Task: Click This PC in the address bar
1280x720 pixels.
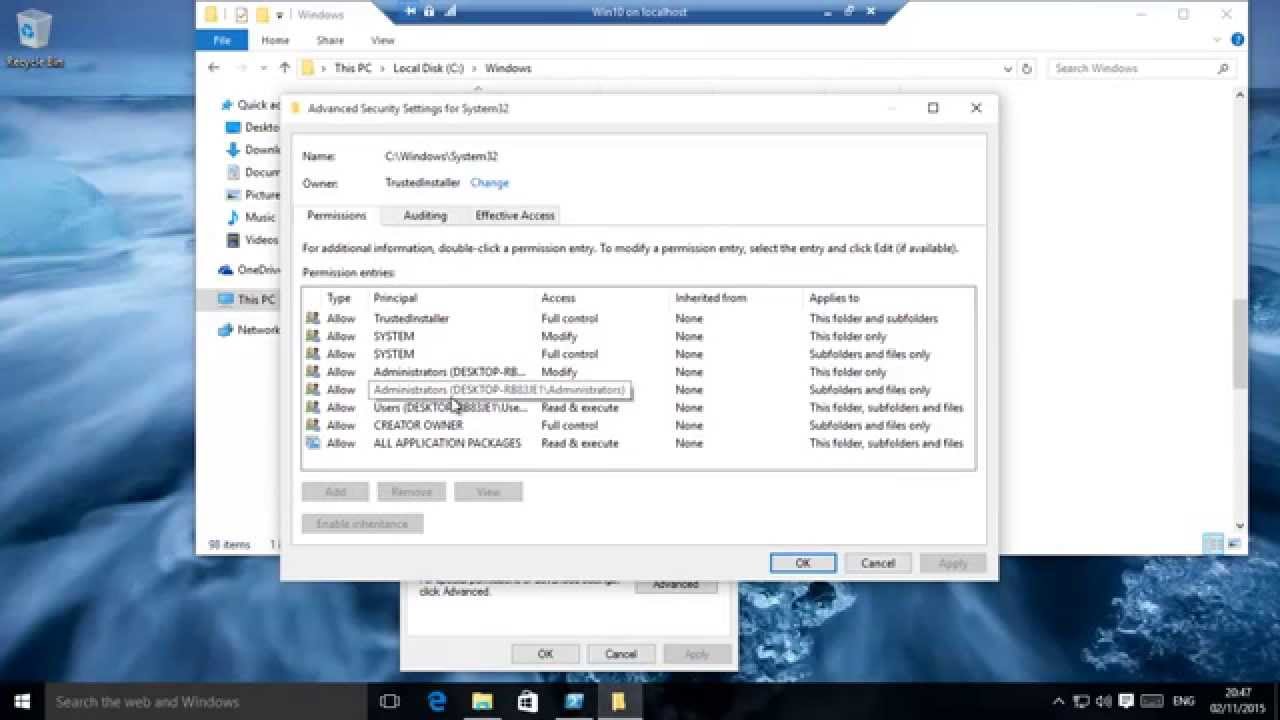Action: click(x=352, y=68)
